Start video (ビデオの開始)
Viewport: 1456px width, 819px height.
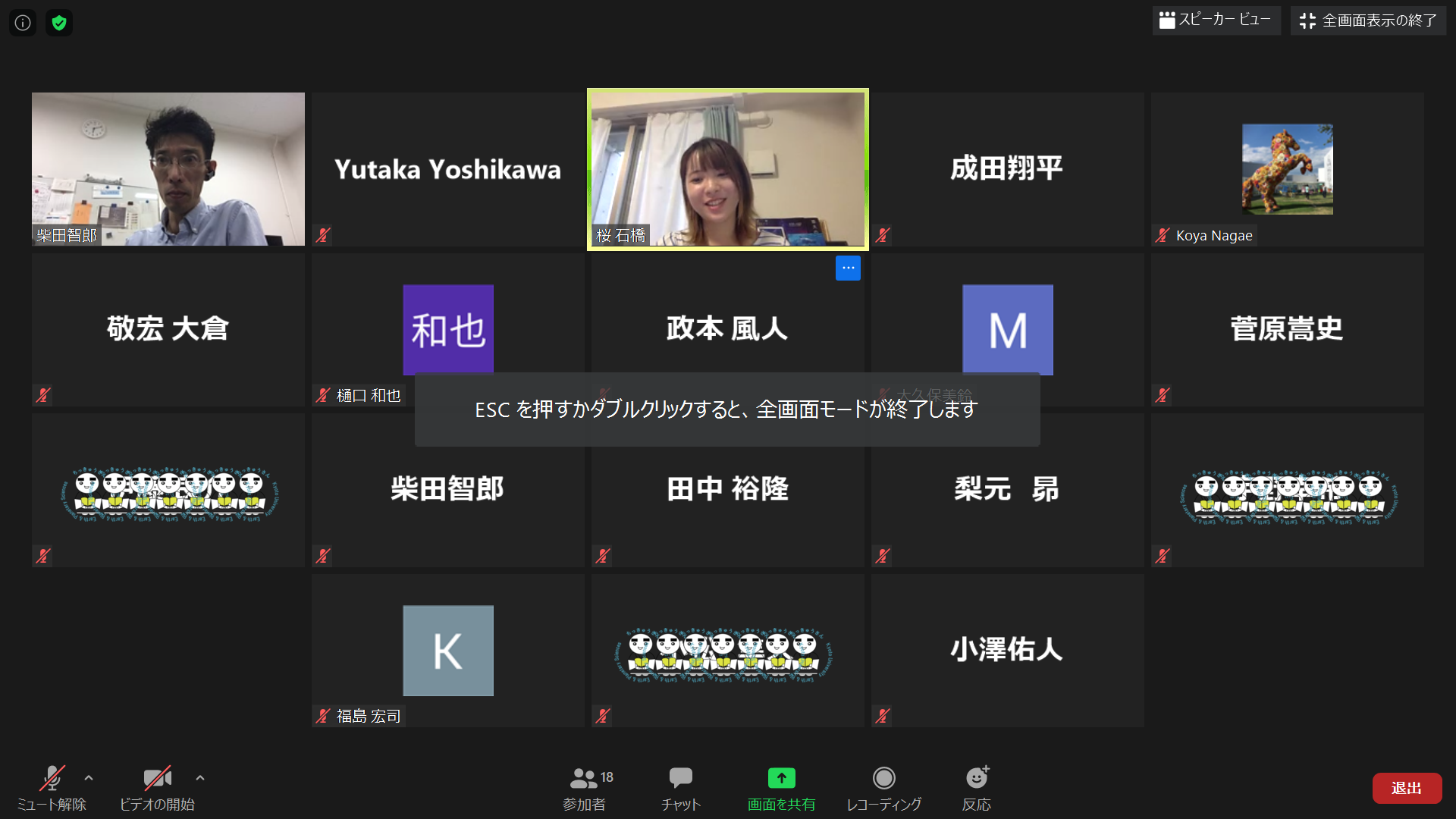157,789
